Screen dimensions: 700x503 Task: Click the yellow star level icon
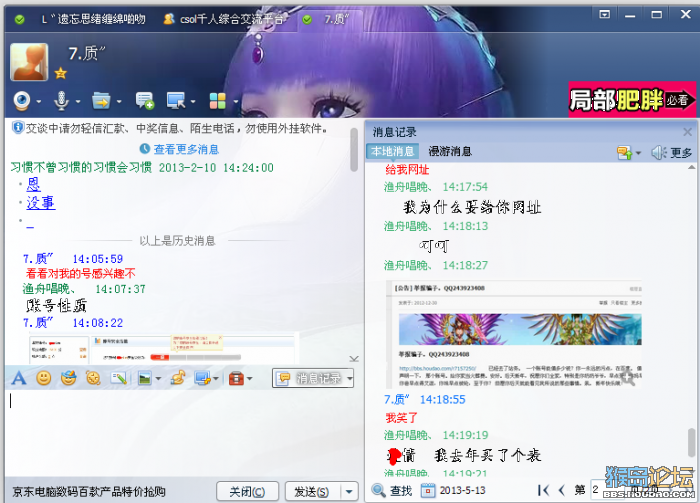(x=61, y=73)
